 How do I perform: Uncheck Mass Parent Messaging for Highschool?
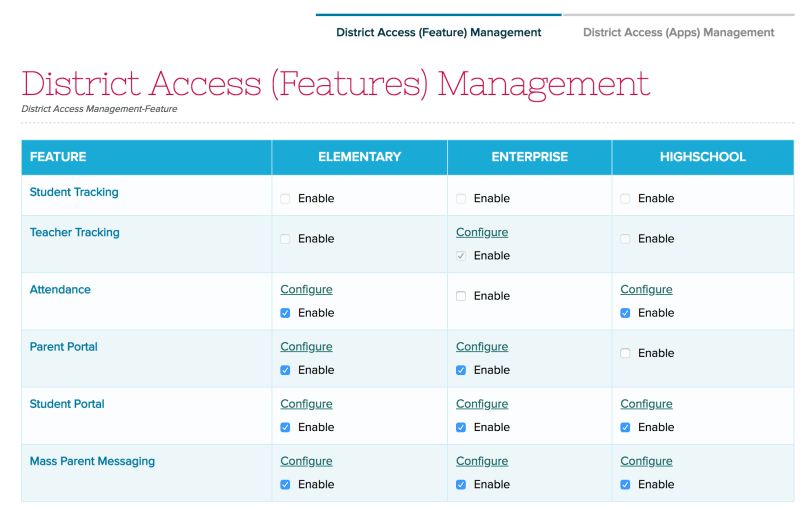point(625,485)
